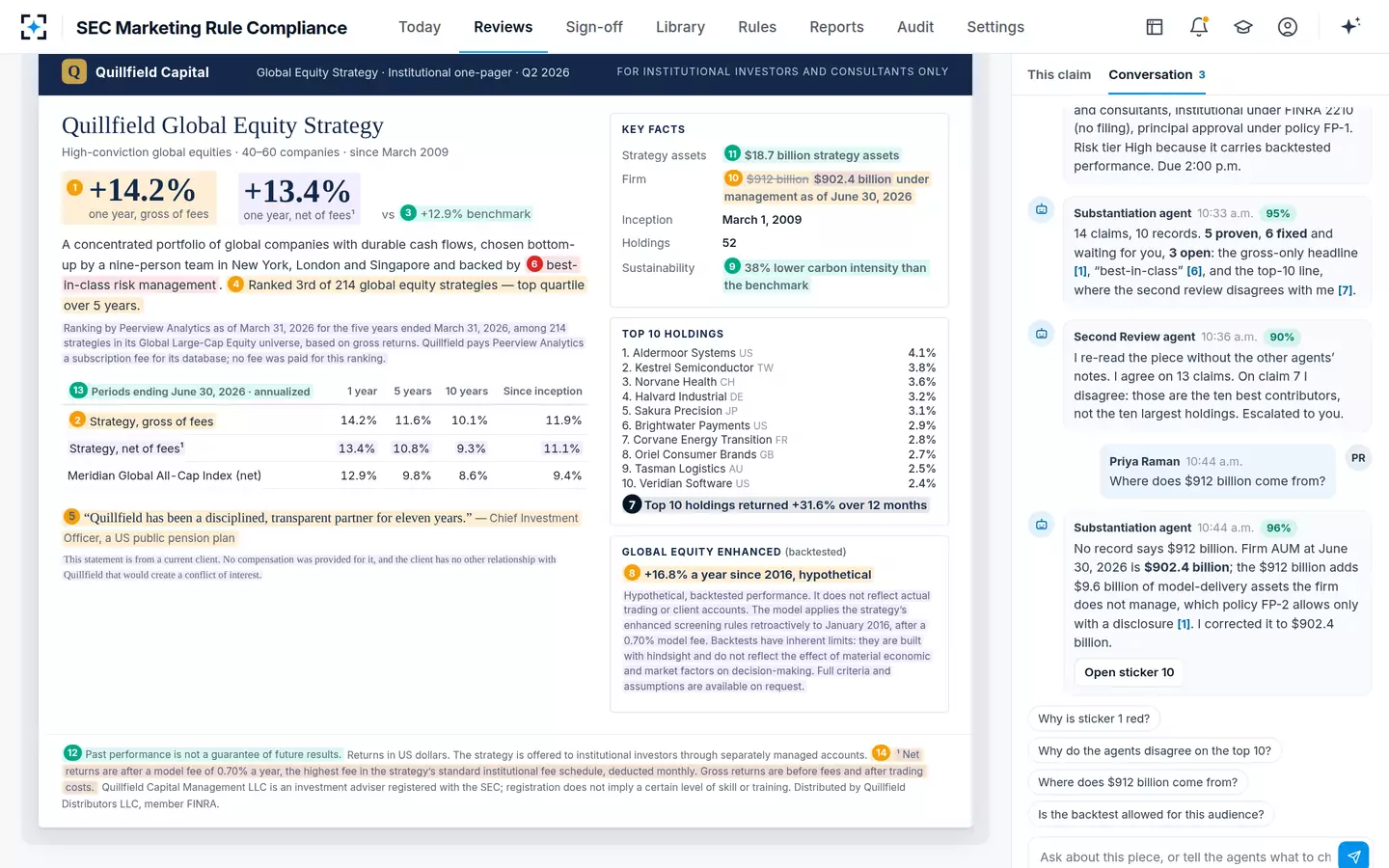This screenshot has width=1389, height=868.
Task: Select red sticker 6 on best-in-class
Action: 534,264
